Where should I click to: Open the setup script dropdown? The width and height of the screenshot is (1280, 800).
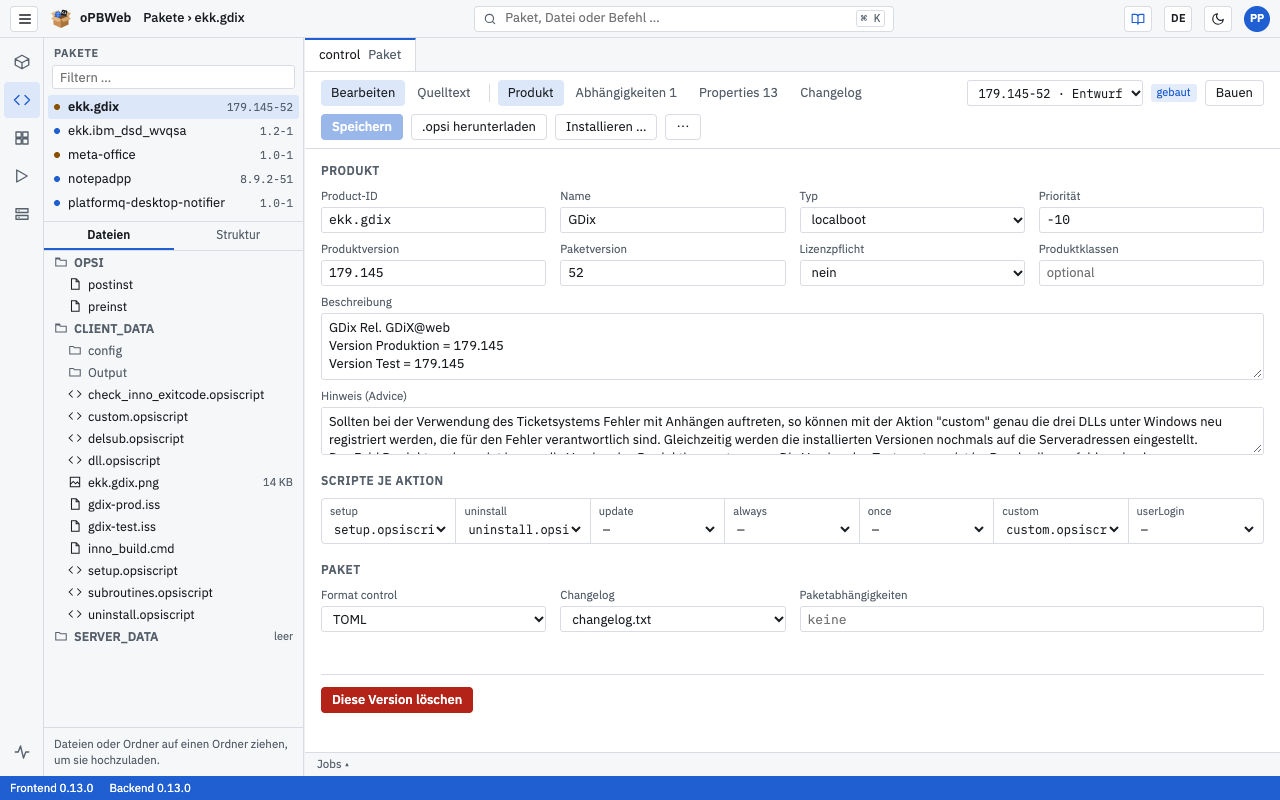(389, 530)
